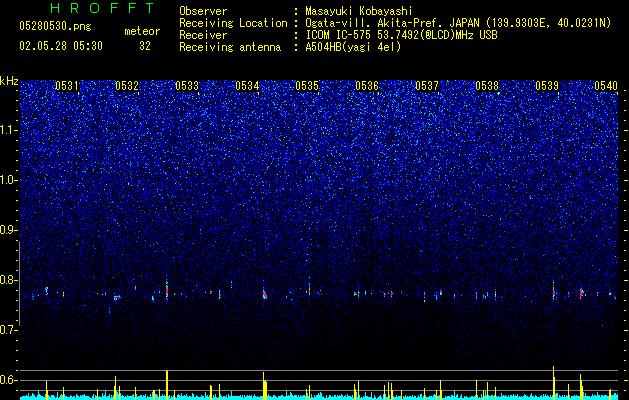
Task: Click the 1.1 kHz axis label
Action: (x=9, y=130)
